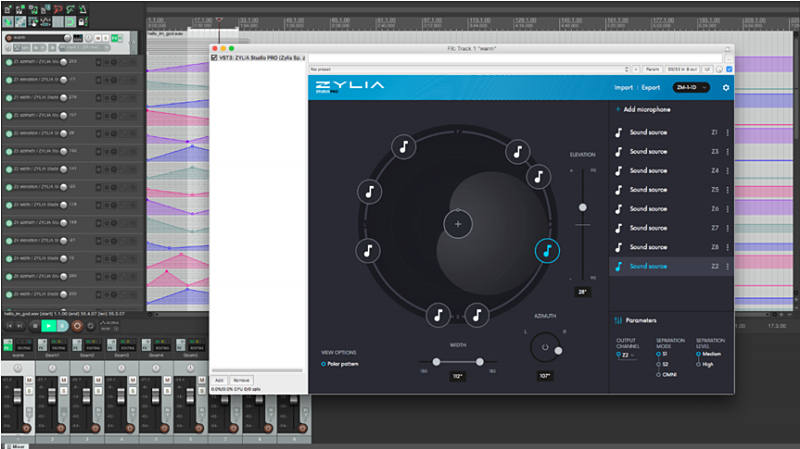Open the three-dot menu for Z1 source
This screenshot has width=800, height=449.
[x=727, y=132]
